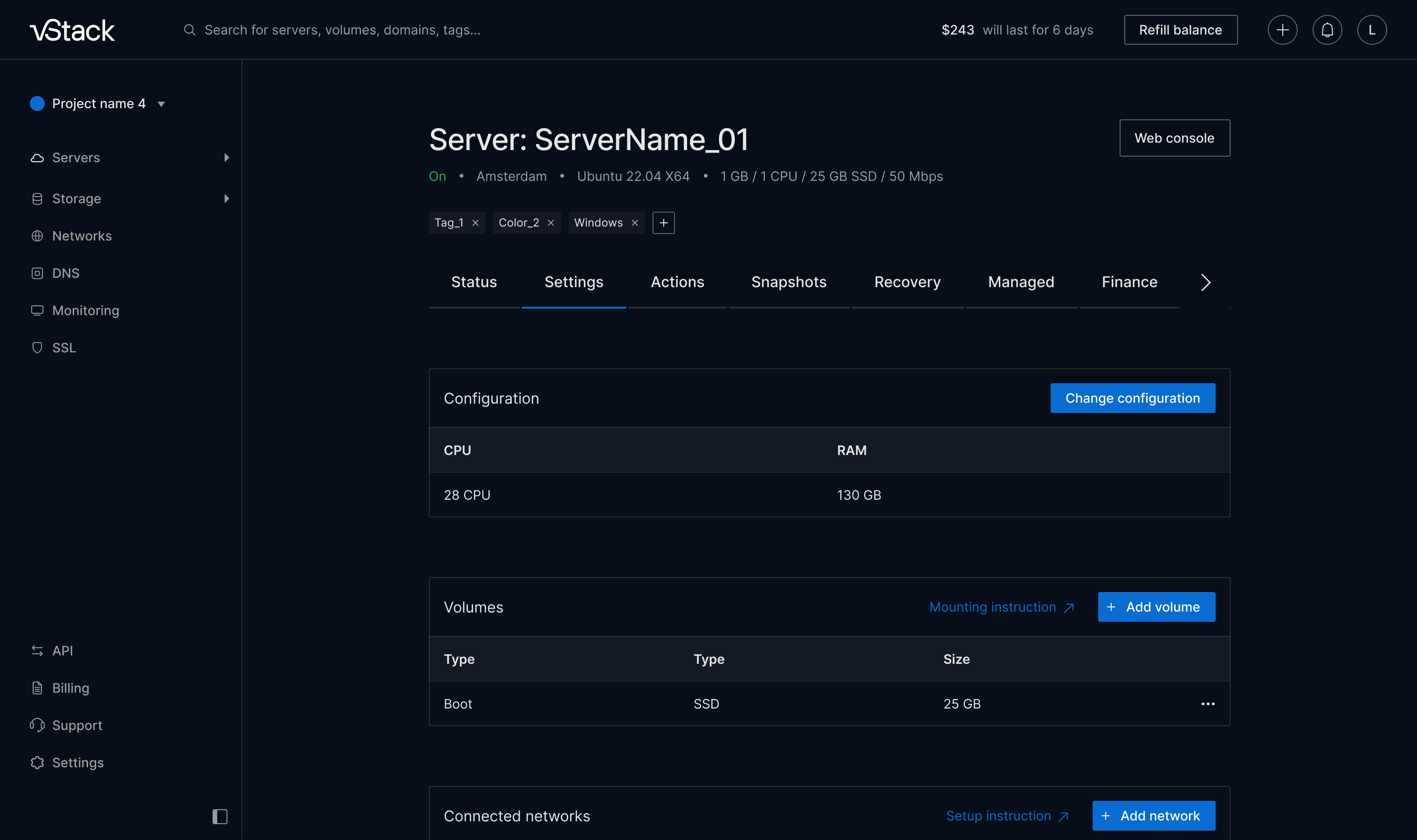
Task: Remove the Tag_1 tag
Action: tap(475, 223)
